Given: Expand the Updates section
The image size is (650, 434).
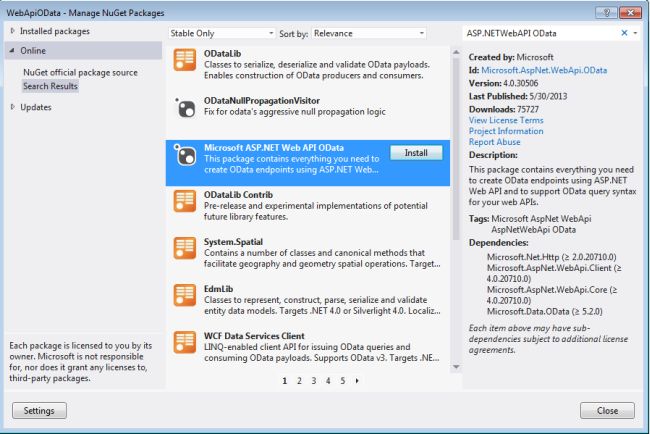Looking at the screenshot, I should click(12, 107).
